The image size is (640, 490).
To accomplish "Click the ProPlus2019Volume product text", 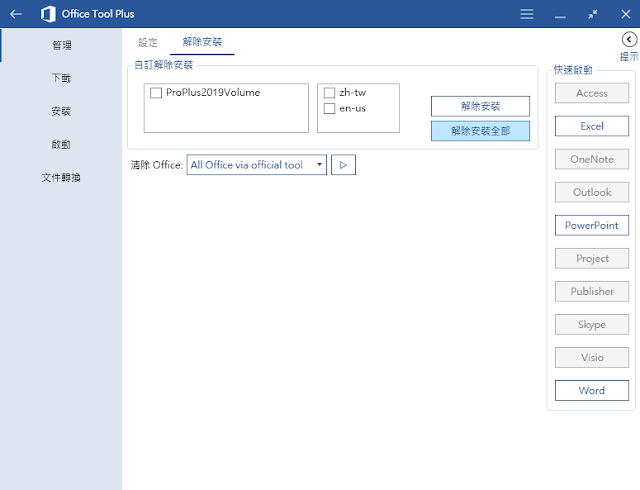I will click(213, 93).
